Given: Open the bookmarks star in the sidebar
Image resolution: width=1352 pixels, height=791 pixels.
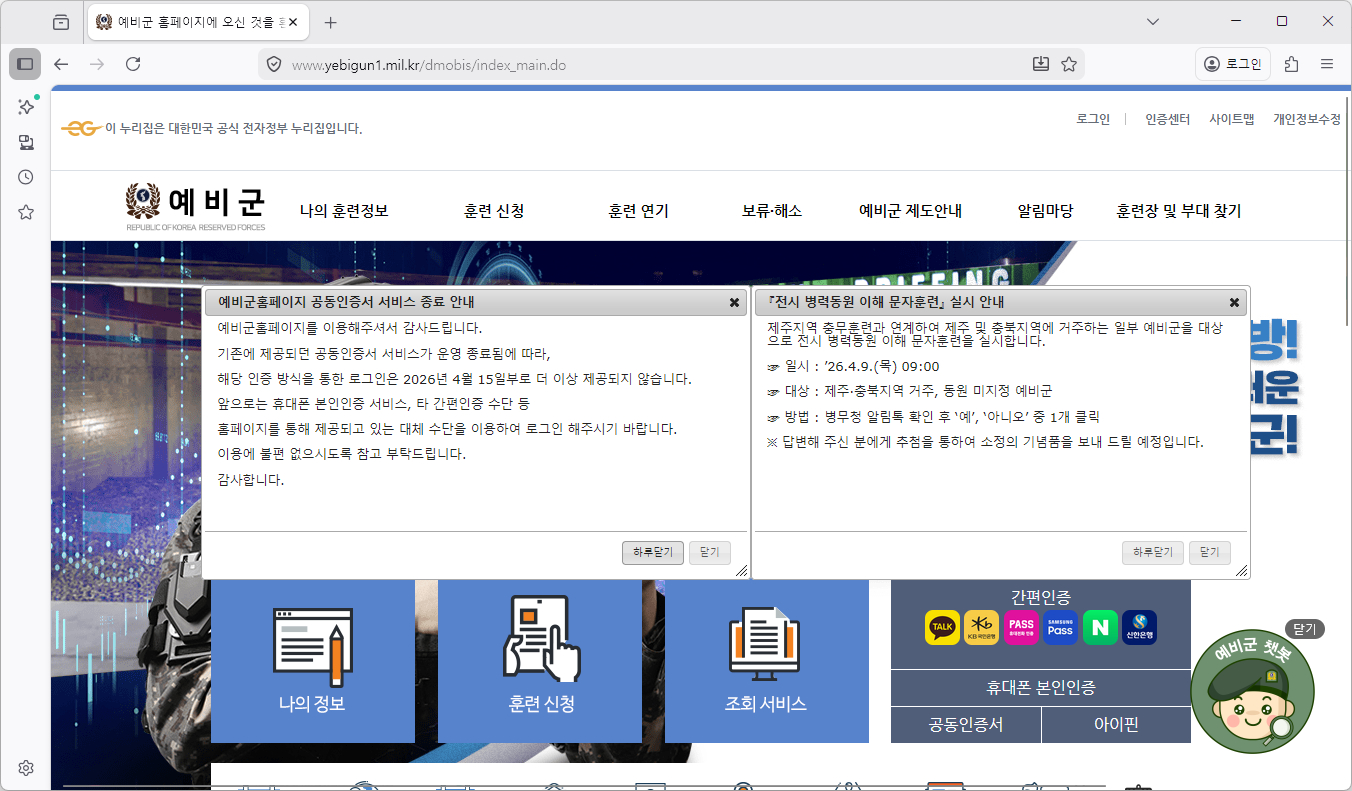Looking at the screenshot, I should click(x=26, y=212).
